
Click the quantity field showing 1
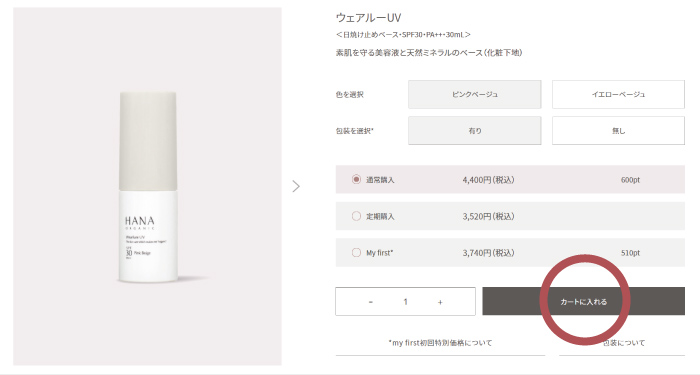(x=405, y=302)
